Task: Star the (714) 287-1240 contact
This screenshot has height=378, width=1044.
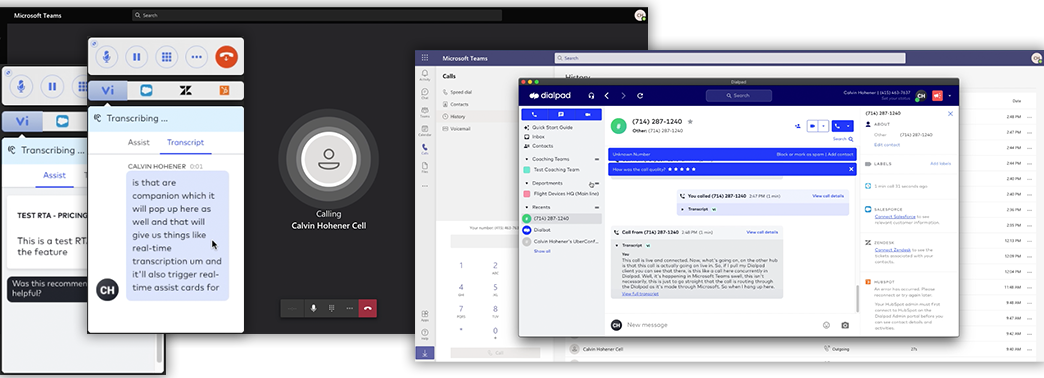Action: click(x=690, y=122)
